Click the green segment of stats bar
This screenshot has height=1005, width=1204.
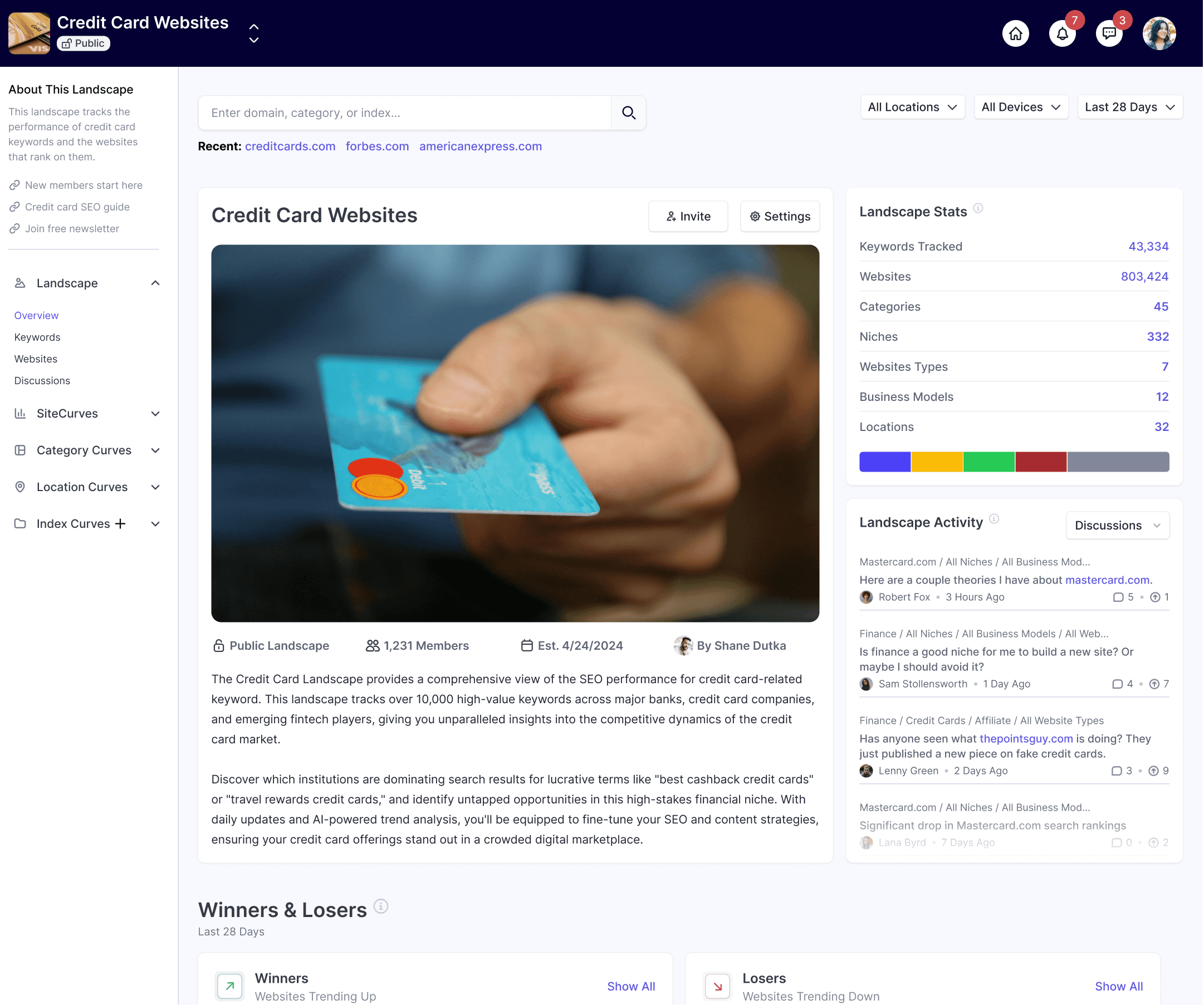tap(990, 462)
